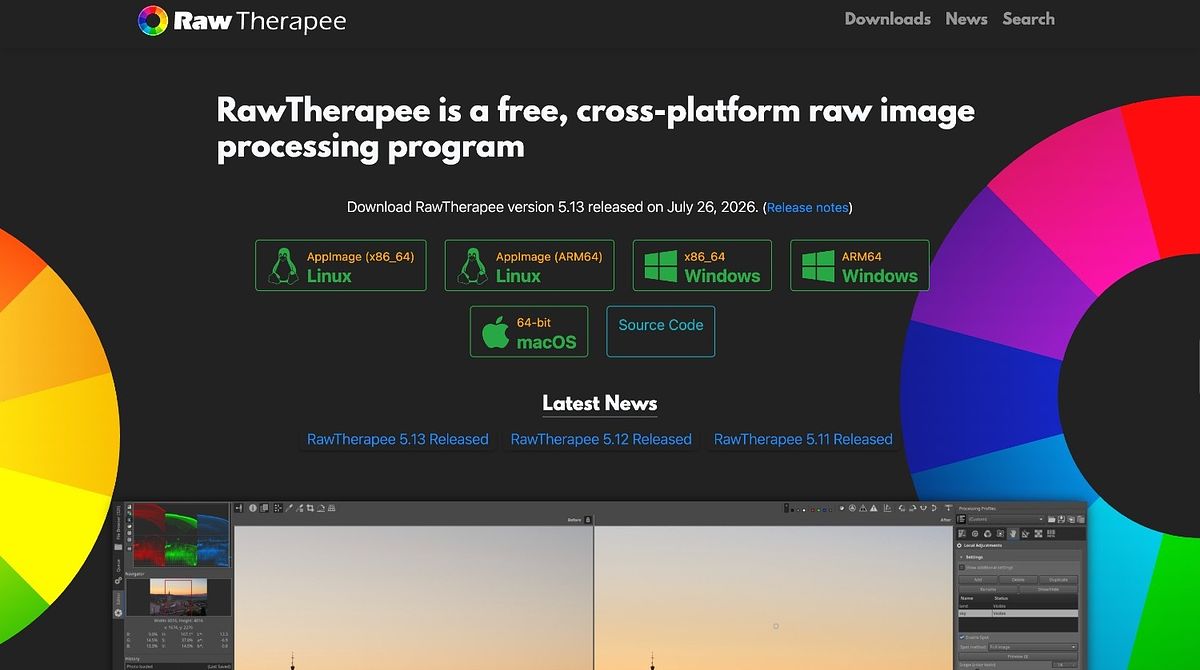Go to the News section in navigation
This screenshot has width=1200, height=670.
[x=966, y=19]
